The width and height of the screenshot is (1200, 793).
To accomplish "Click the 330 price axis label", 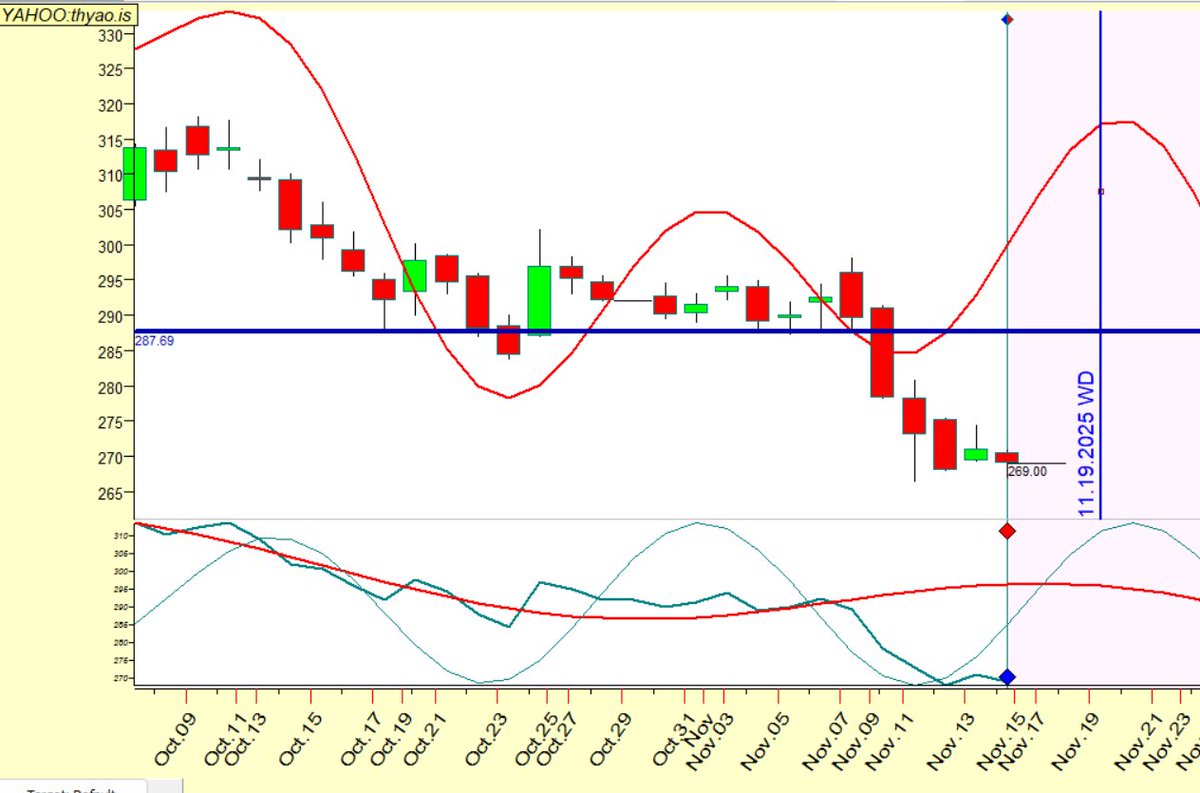I will 108,35.
